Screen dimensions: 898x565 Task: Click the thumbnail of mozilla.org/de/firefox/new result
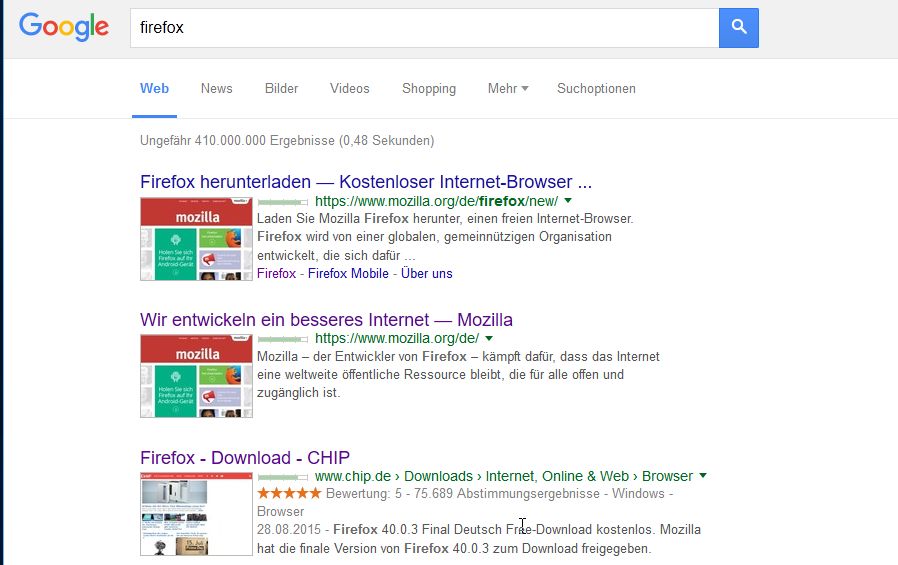coord(196,239)
